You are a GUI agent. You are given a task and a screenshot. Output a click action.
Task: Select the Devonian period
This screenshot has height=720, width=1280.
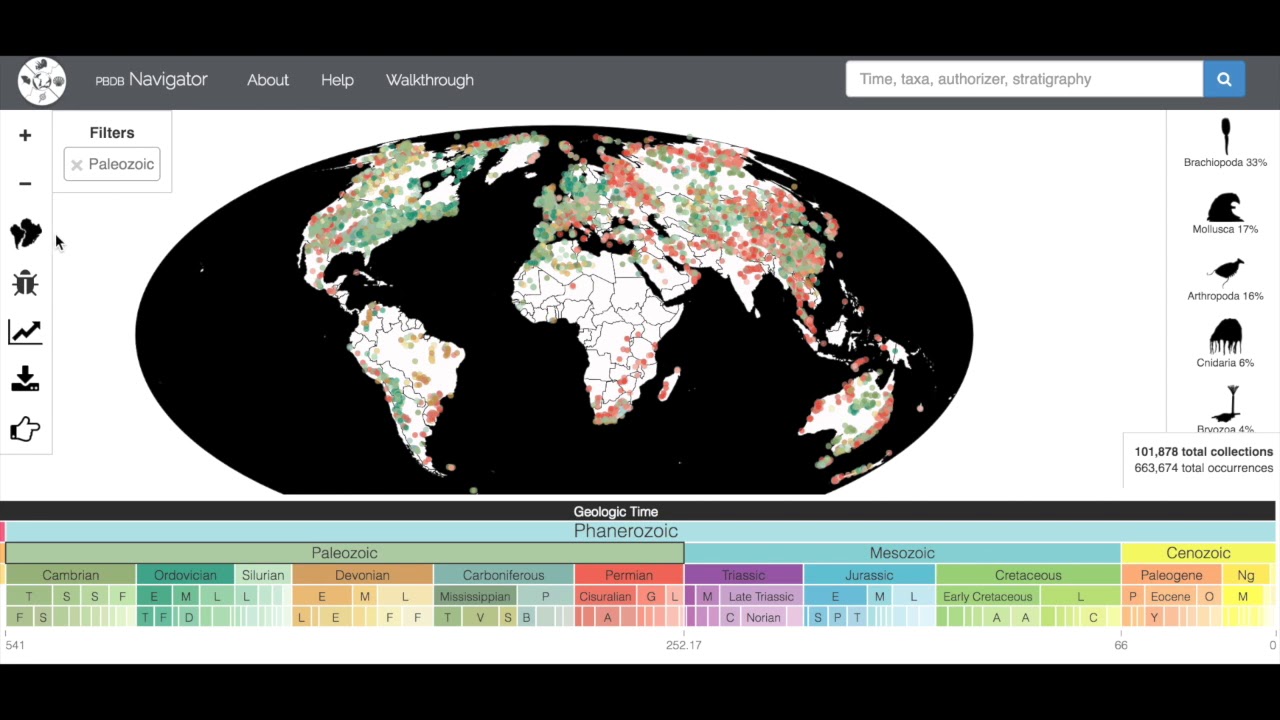point(362,575)
